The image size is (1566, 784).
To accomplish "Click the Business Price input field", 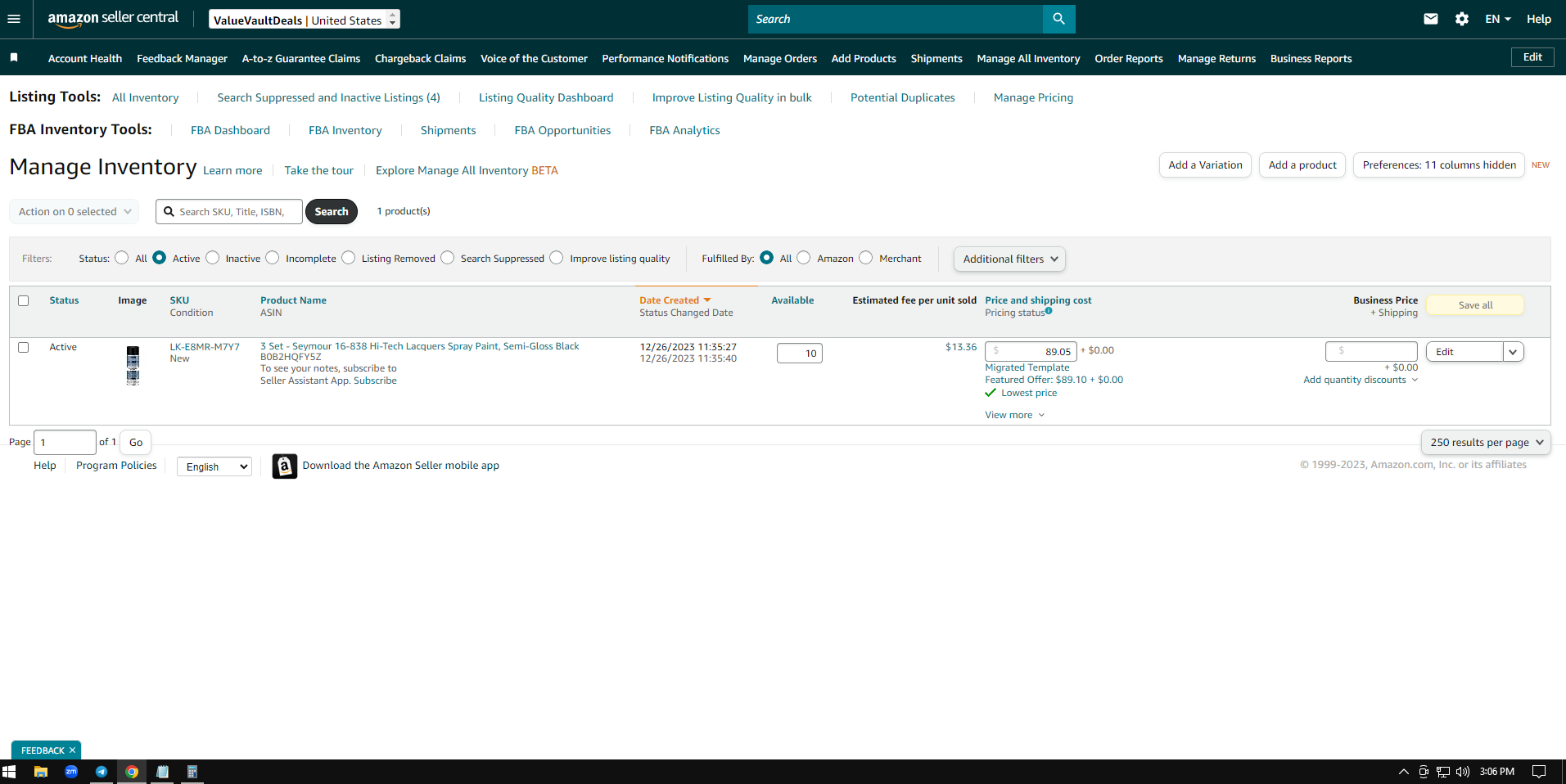I will pyautogui.click(x=1371, y=351).
